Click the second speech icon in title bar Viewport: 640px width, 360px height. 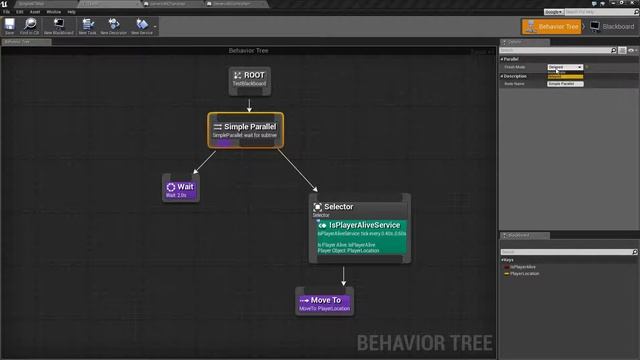[x=602, y=4]
